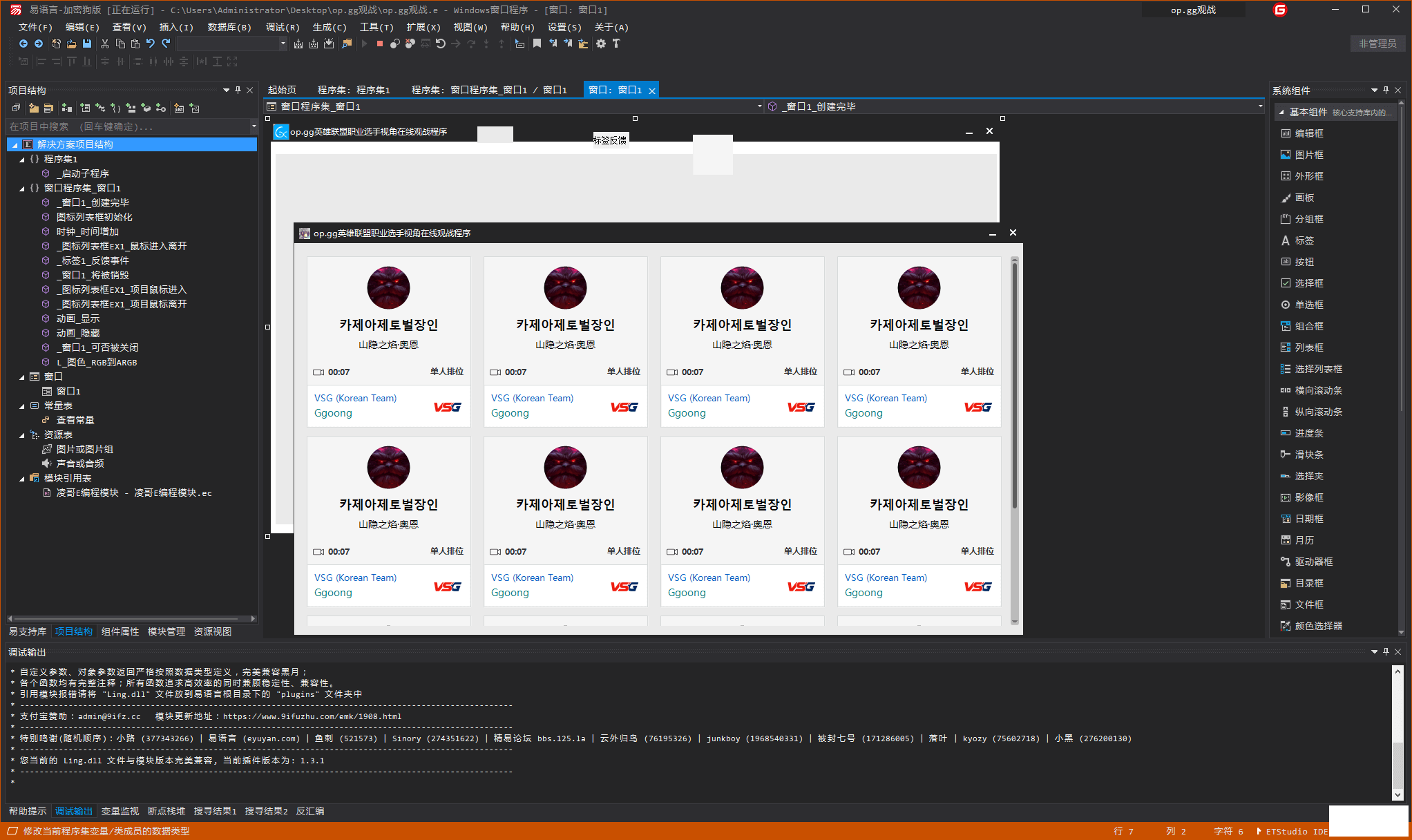
Task: Click the redo arrow icon
Action: click(166, 44)
